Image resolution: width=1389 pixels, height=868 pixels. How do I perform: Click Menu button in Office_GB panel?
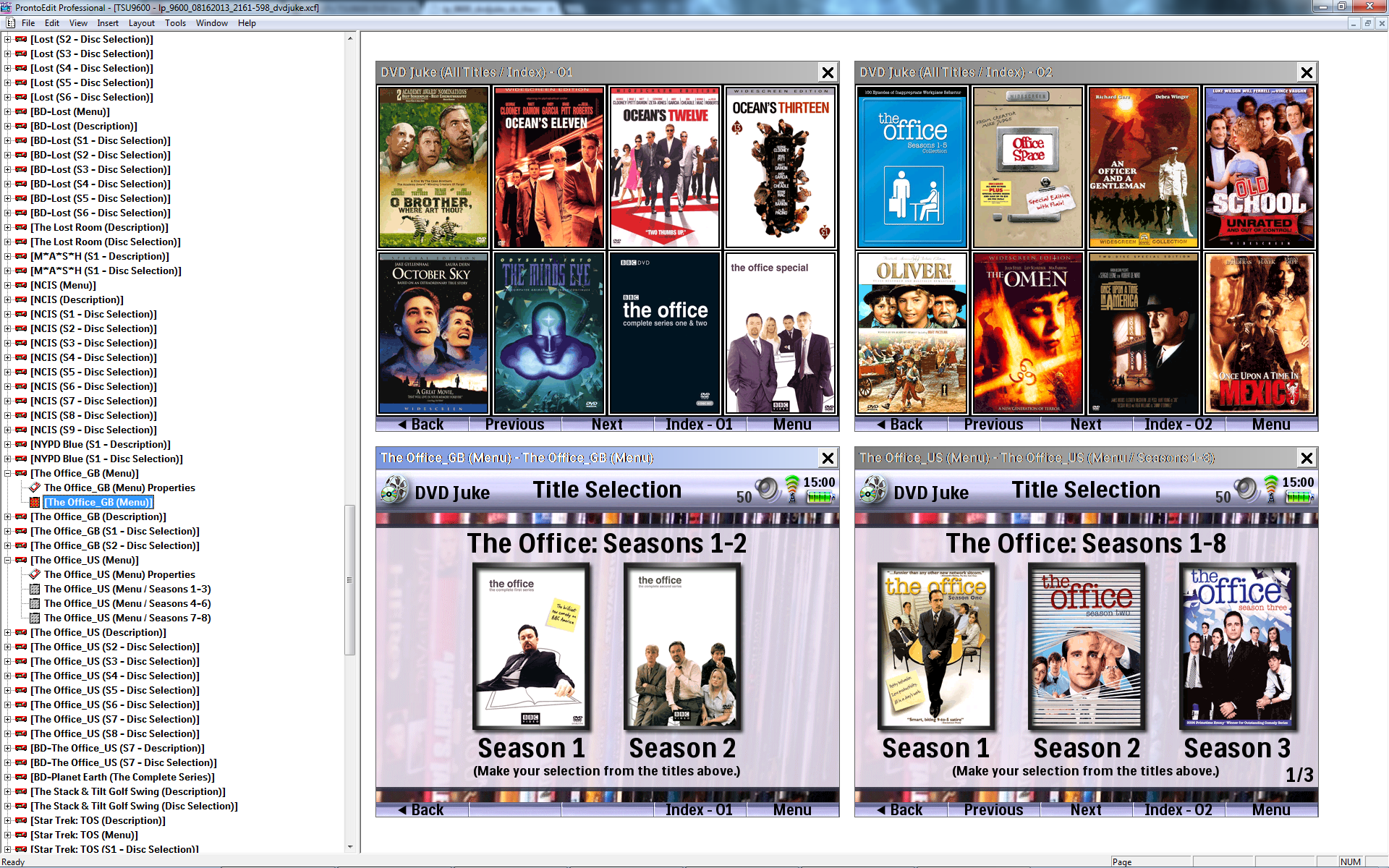pyautogui.click(x=792, y=810)
